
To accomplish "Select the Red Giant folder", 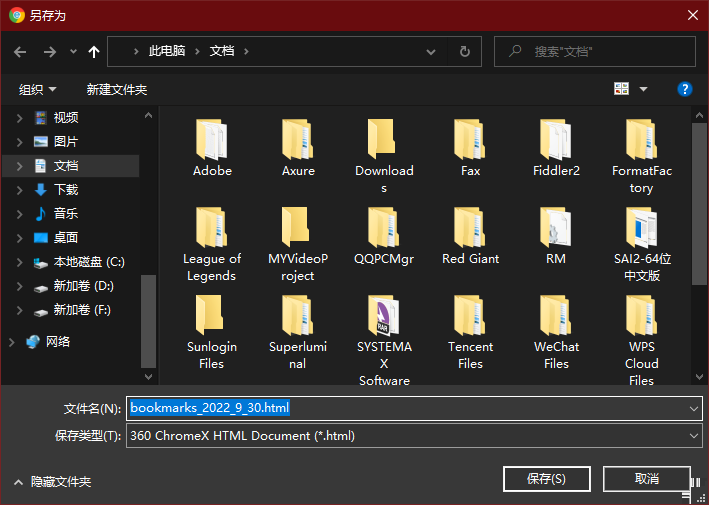I will click(470, 235).
